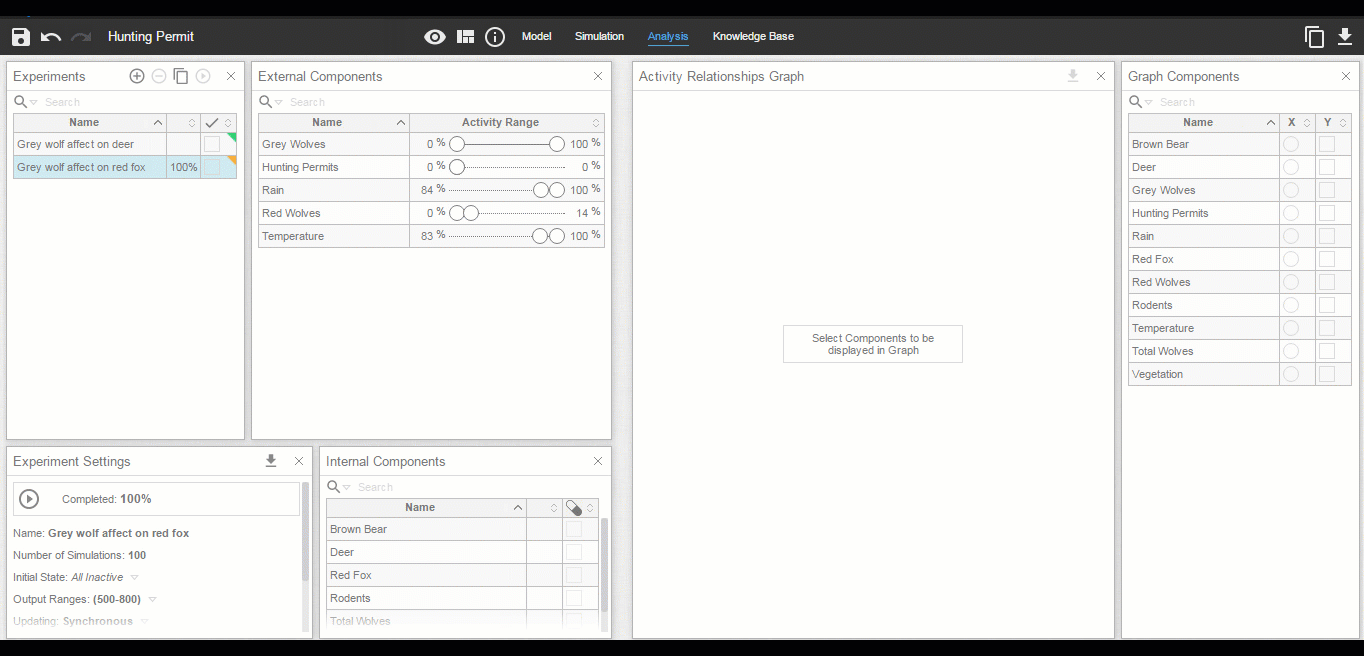Switch to the Model tab

point(537,37)
